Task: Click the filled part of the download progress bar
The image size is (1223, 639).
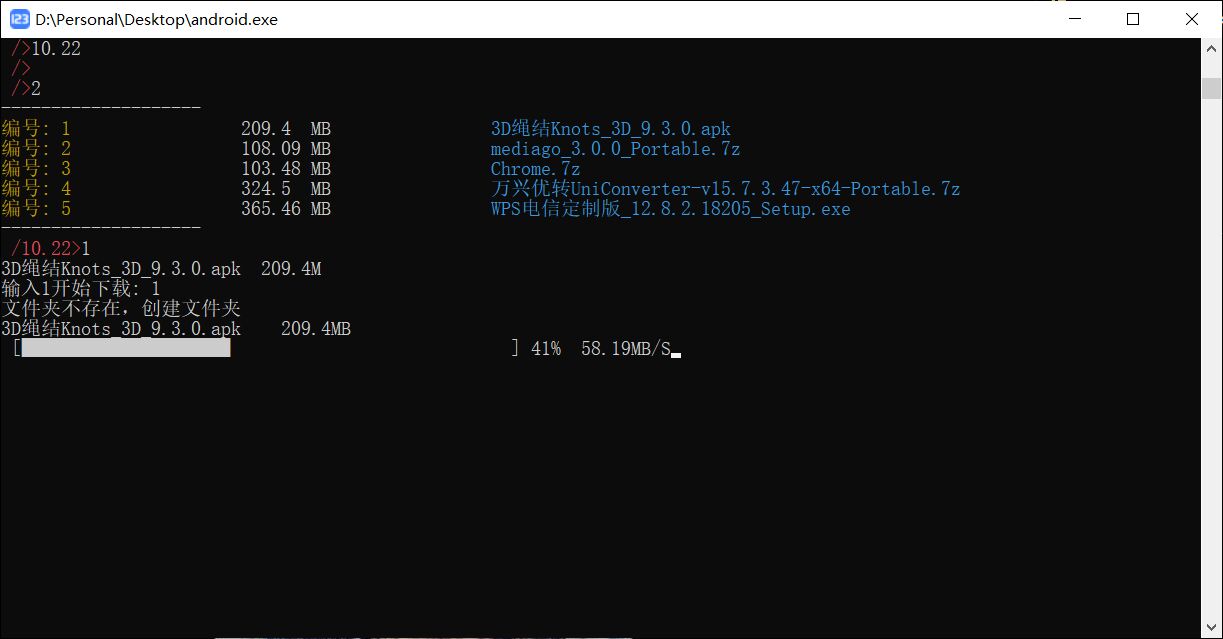Action: (x=126, y=348)
